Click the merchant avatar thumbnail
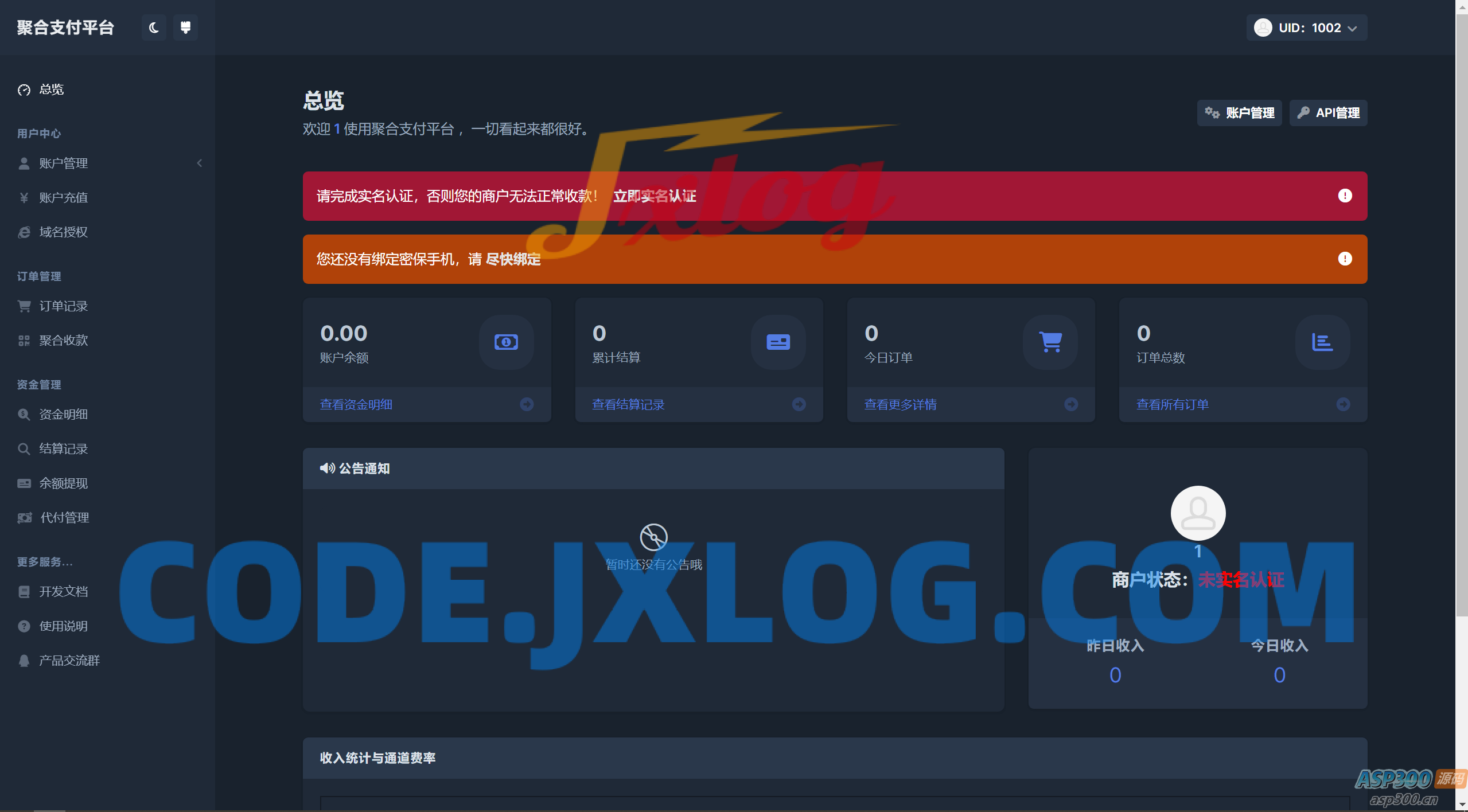This screenshot has width=1468, height=812. pos(1198,513)
